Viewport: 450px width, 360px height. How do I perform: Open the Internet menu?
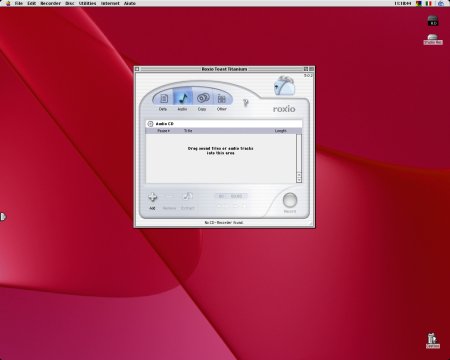(110, 3)
